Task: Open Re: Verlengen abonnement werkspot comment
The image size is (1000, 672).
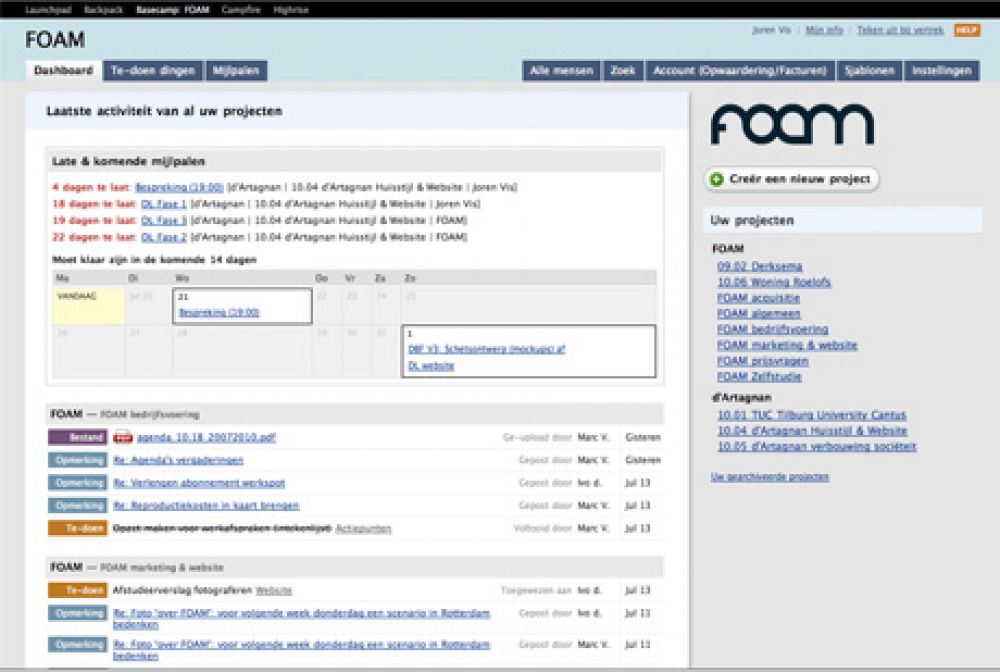Action: tap(199, 483)
